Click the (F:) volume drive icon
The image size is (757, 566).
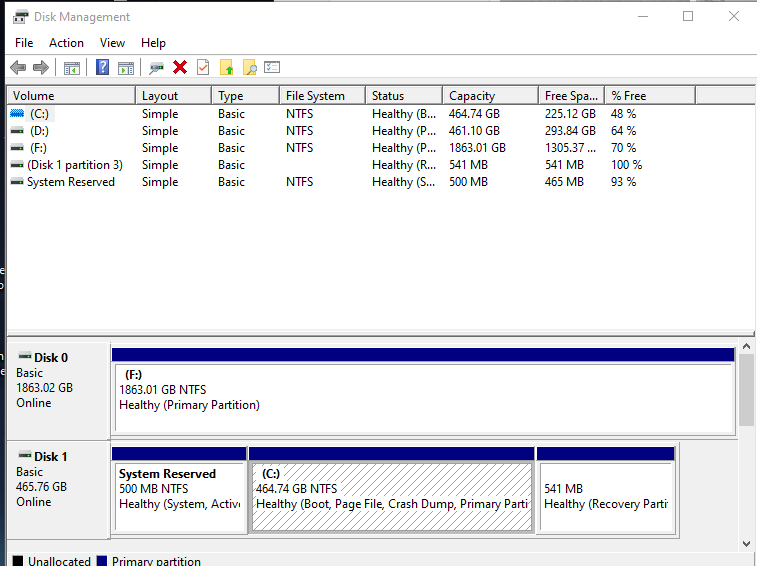click(17, 147)
